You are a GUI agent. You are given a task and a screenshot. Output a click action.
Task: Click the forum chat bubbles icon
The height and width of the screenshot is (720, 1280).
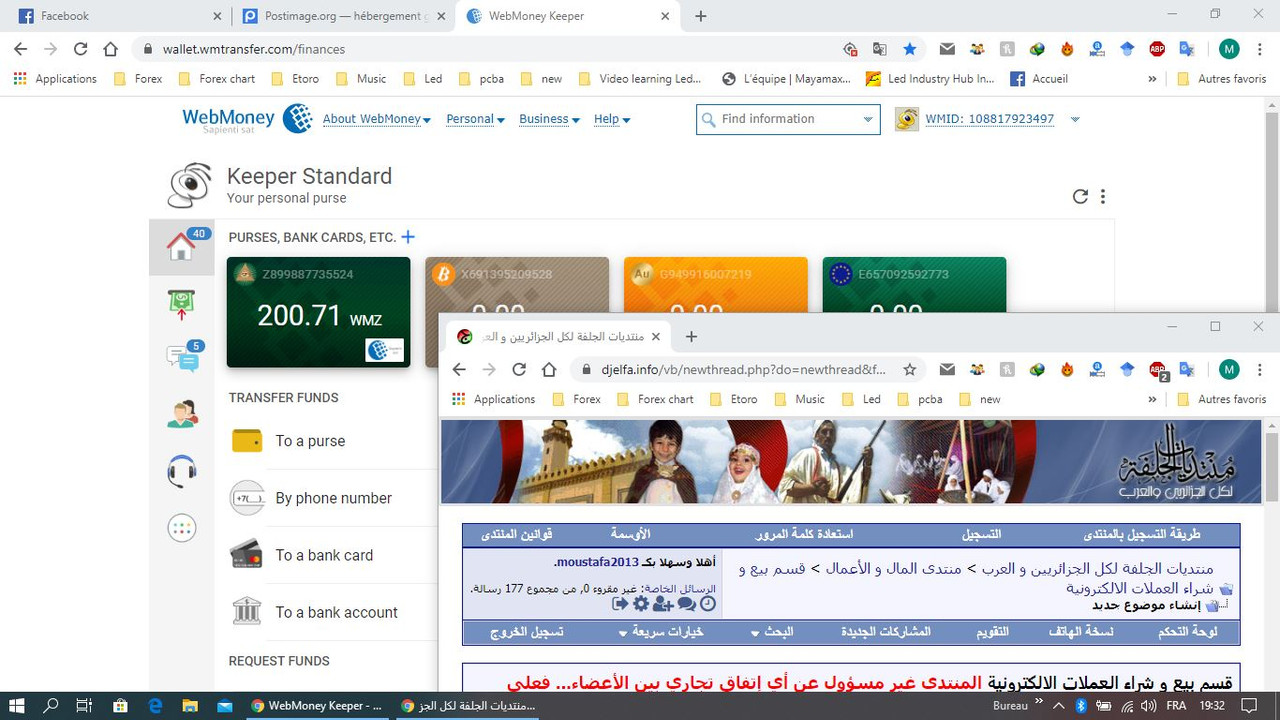686,604
